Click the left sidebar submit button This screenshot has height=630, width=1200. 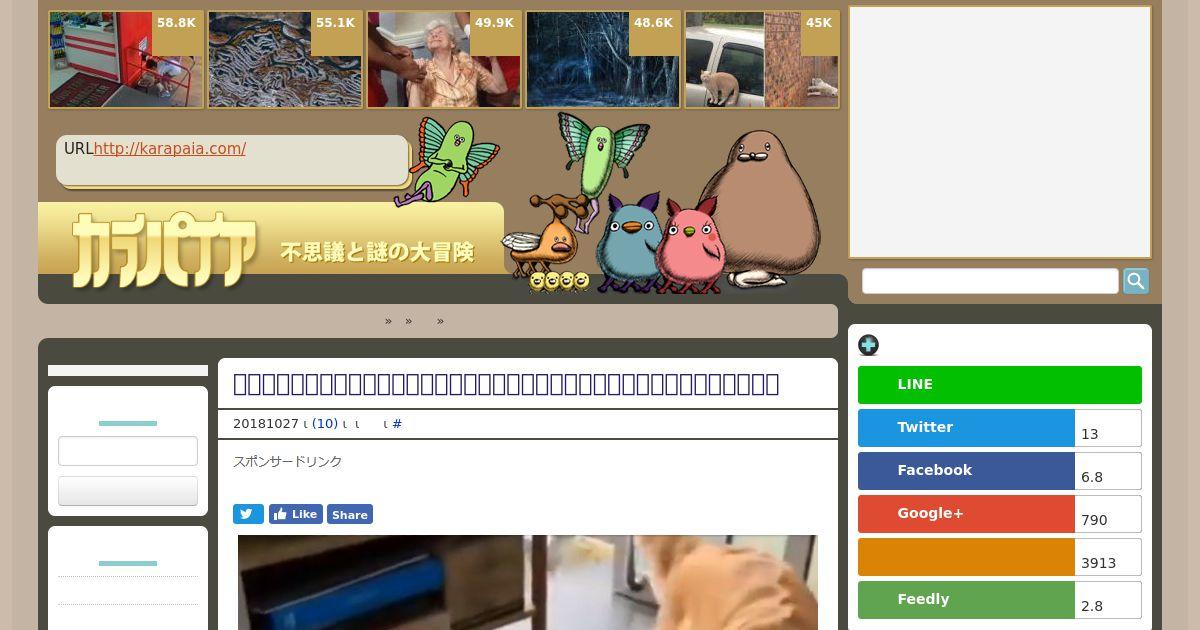click(128, 491)
